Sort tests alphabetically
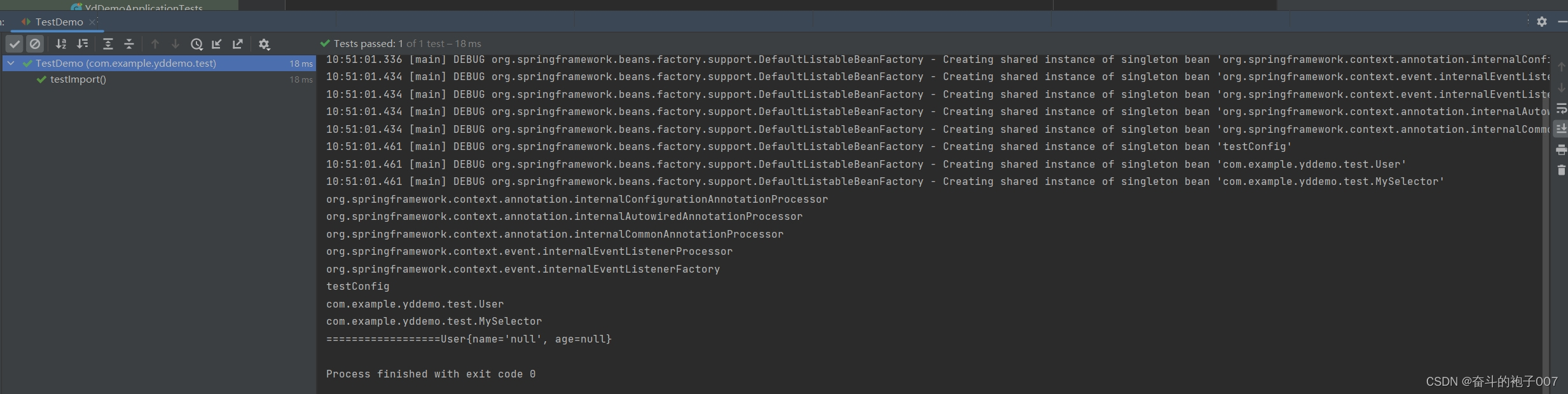This screenshot has height=394, width=1568. pos(61,44)
